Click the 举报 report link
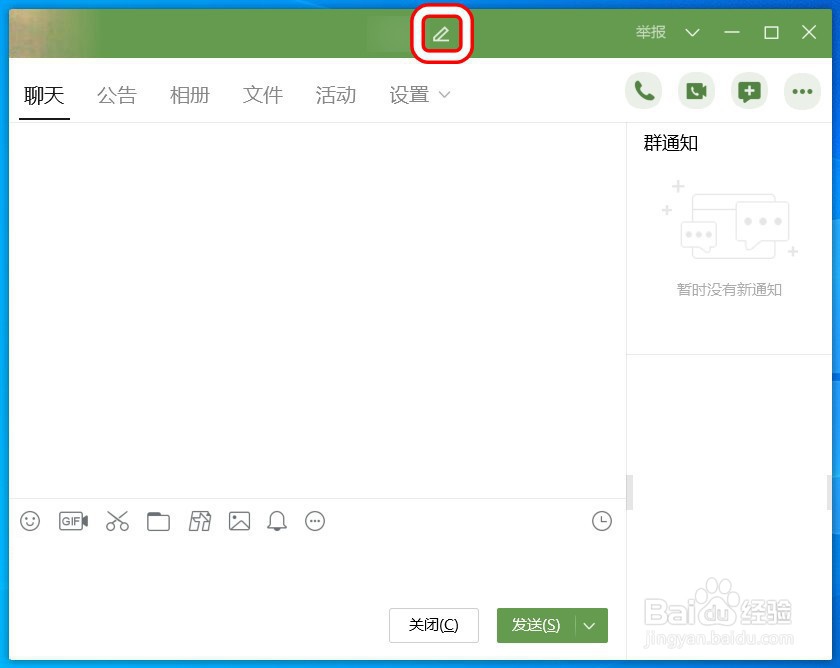The image size is (840, 668). [651, 33]
